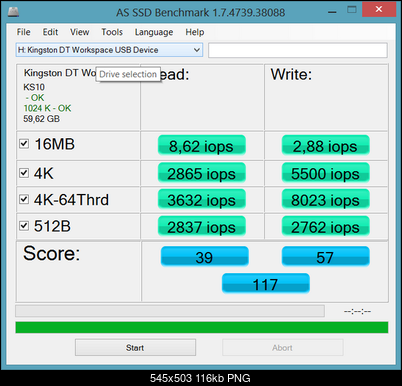The width and height of the screenshot is (402, 386).
Task: Click the 1024 K - OK alignment text
Action: [47, 108]
